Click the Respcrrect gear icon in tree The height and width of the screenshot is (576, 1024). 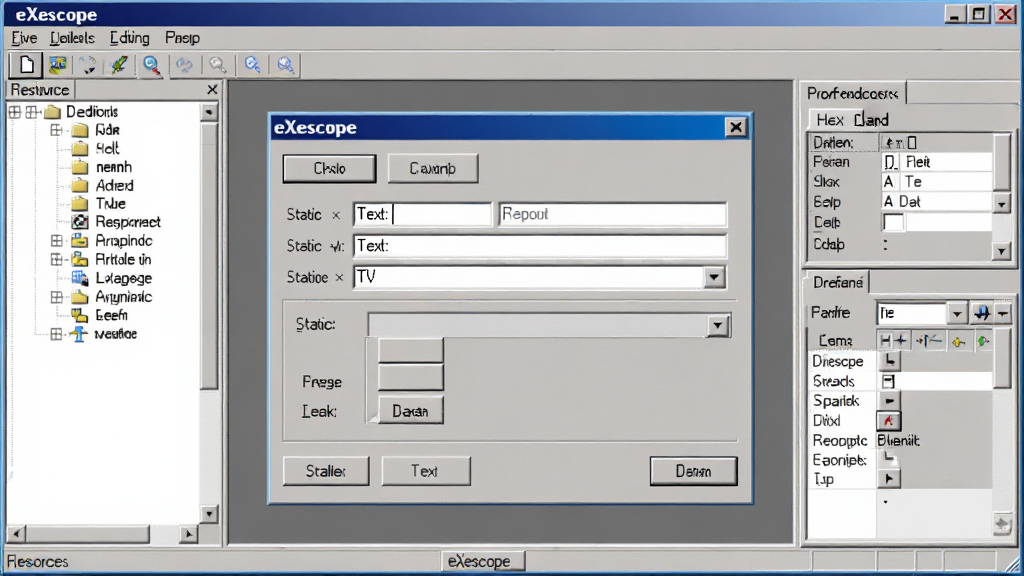point(80,222)
